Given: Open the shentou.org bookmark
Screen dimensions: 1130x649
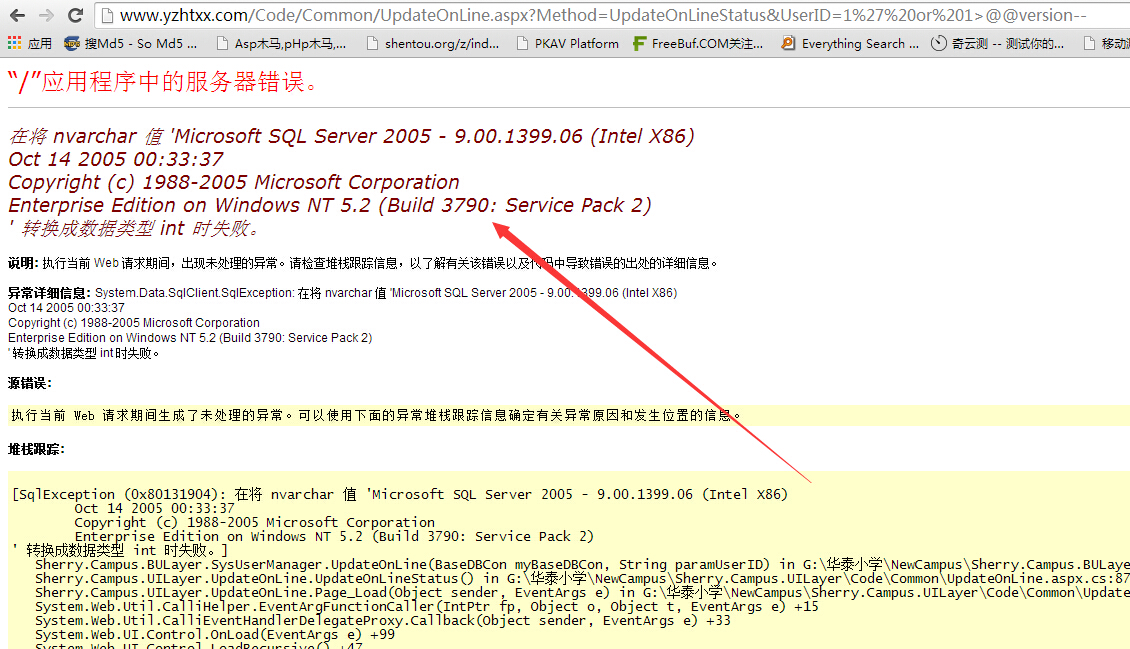Looking at the screenshot, I should (432, 44).
